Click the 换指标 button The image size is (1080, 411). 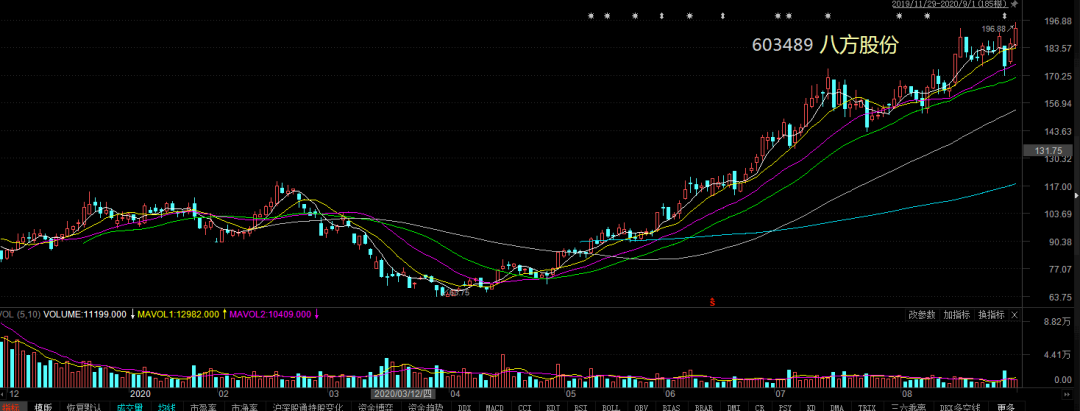point(991,315)
